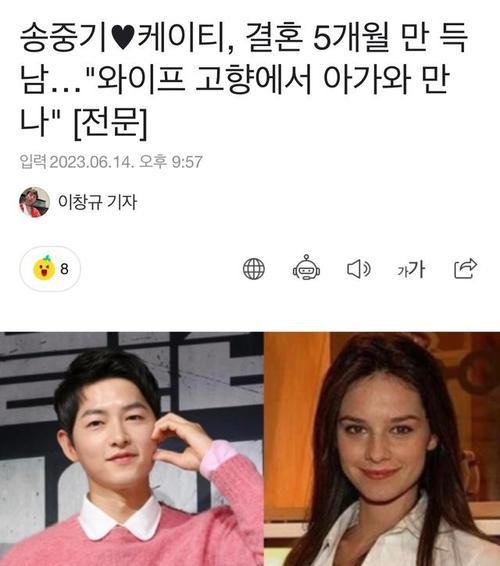Open photo of woman with long brown hair
This screenshot has width=500, height=566.
[382, 449]
